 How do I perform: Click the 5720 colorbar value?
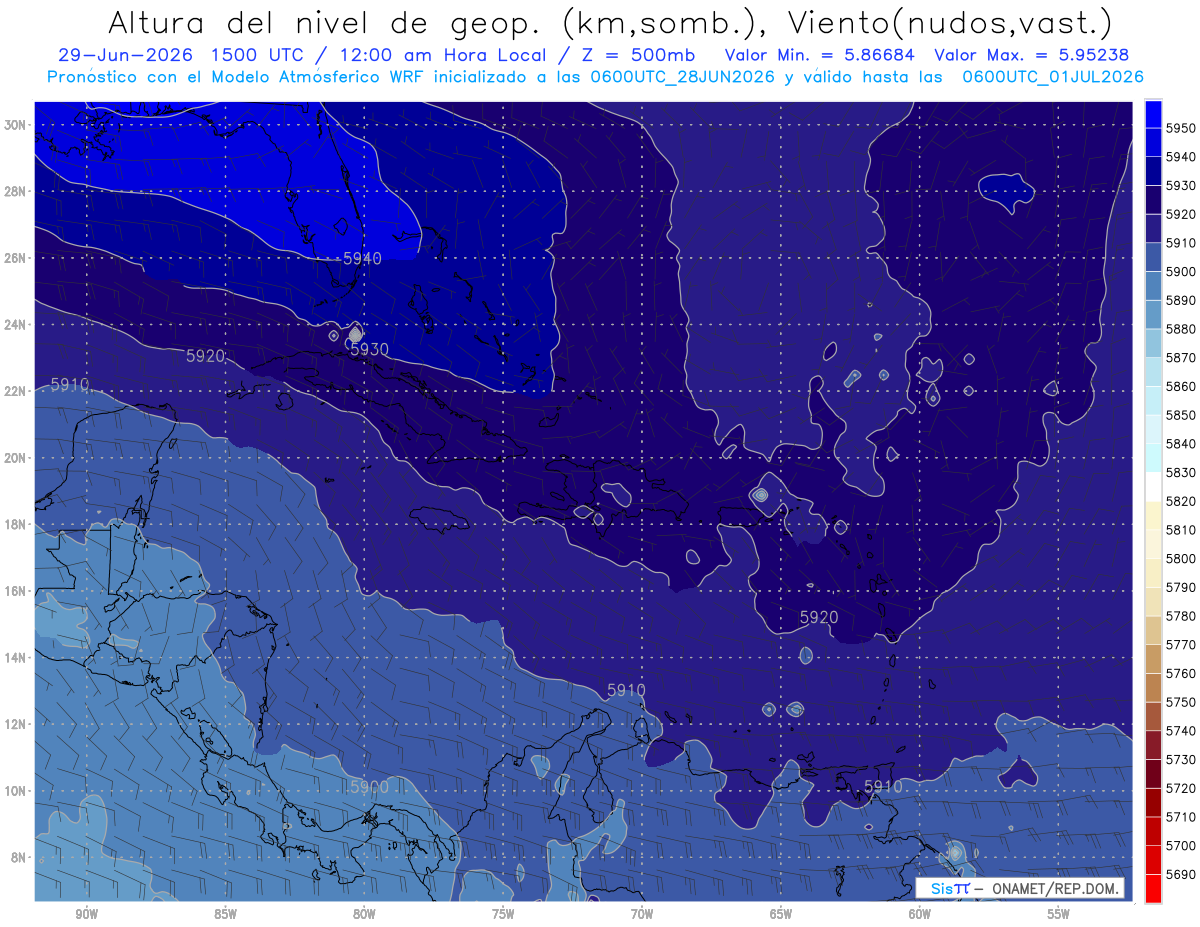[x=1181, y=788]
